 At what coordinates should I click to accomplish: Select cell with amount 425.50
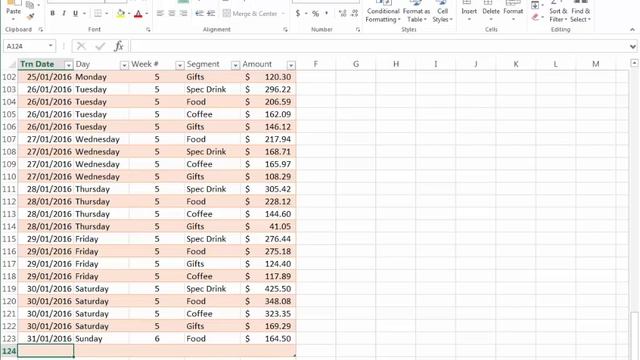click(x=268, y=289)
